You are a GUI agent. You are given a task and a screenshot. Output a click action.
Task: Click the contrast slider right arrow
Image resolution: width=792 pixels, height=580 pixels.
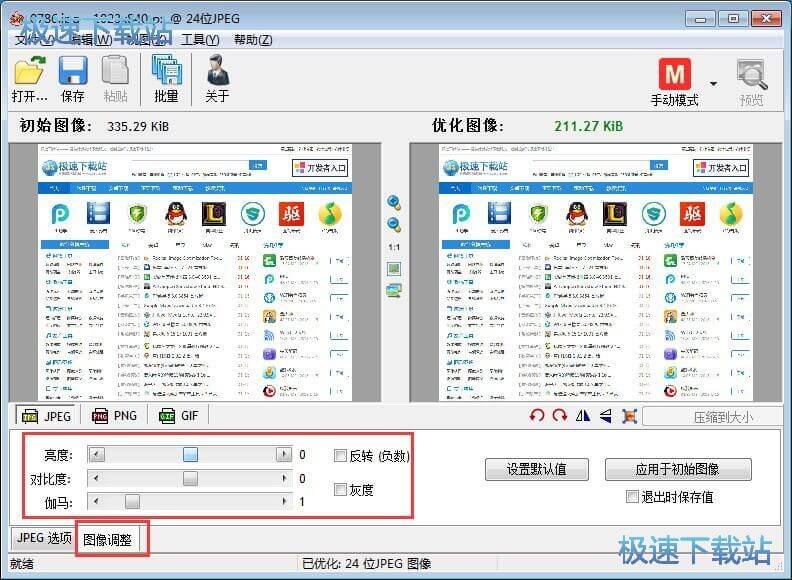(x=284, y=478)
